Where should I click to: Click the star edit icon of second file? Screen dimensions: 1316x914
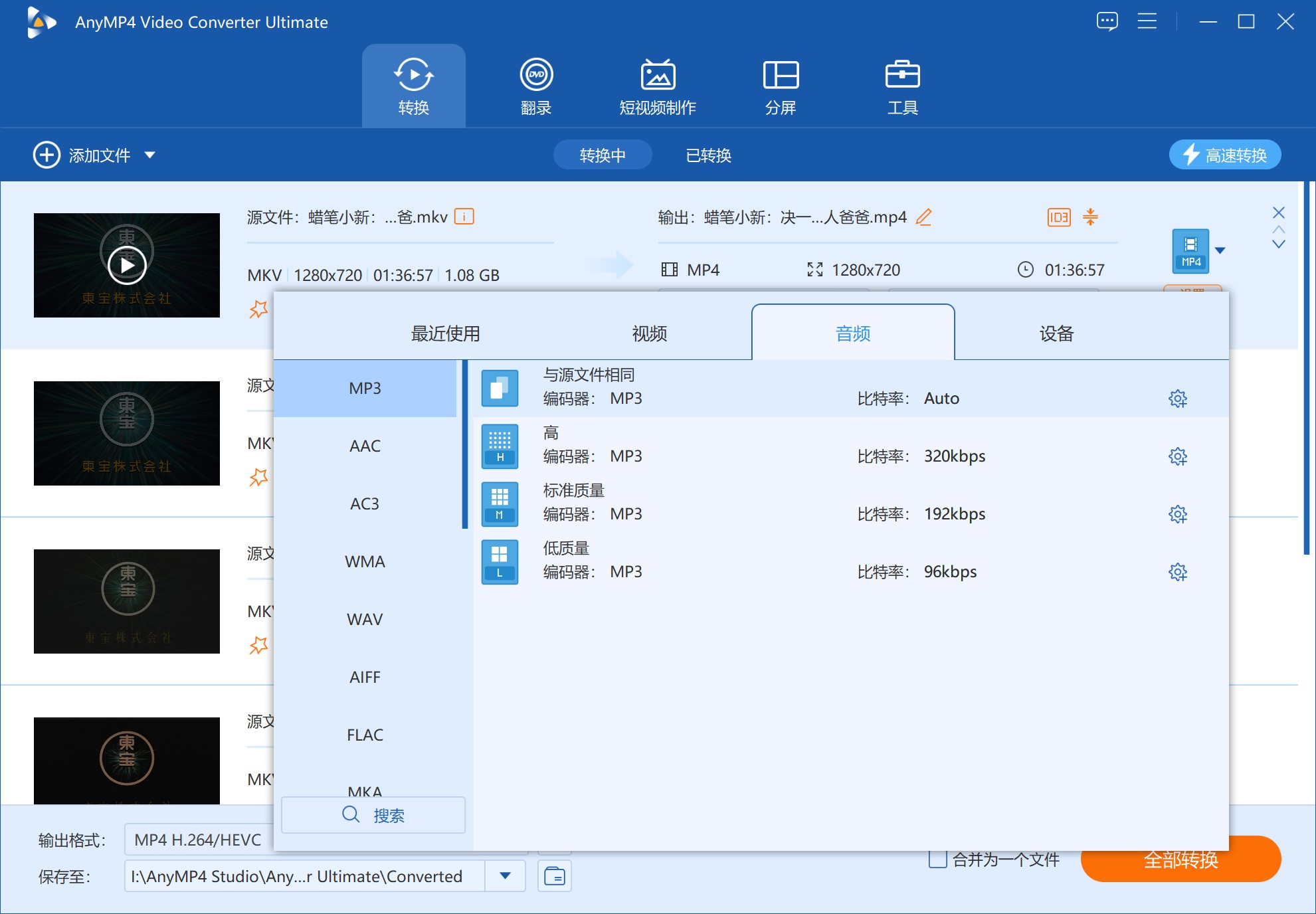click(x=258, y=477)
